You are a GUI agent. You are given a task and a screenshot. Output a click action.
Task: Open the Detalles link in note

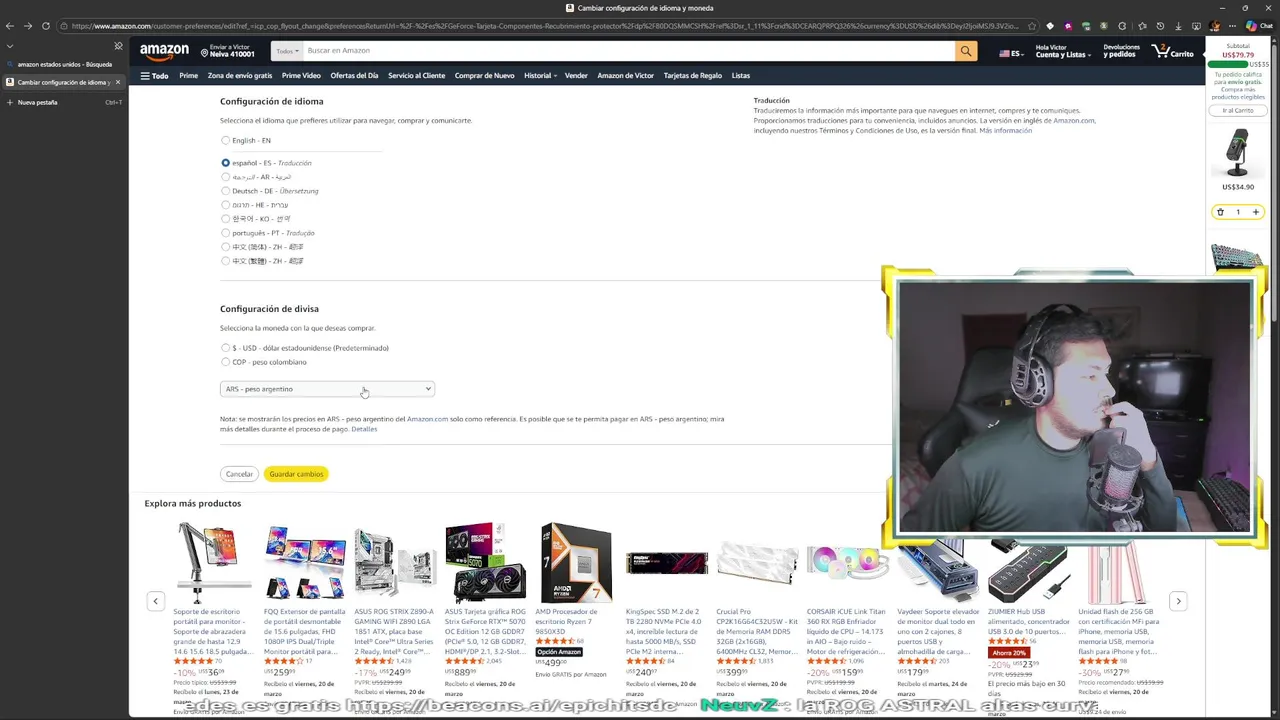click(364, 429)
